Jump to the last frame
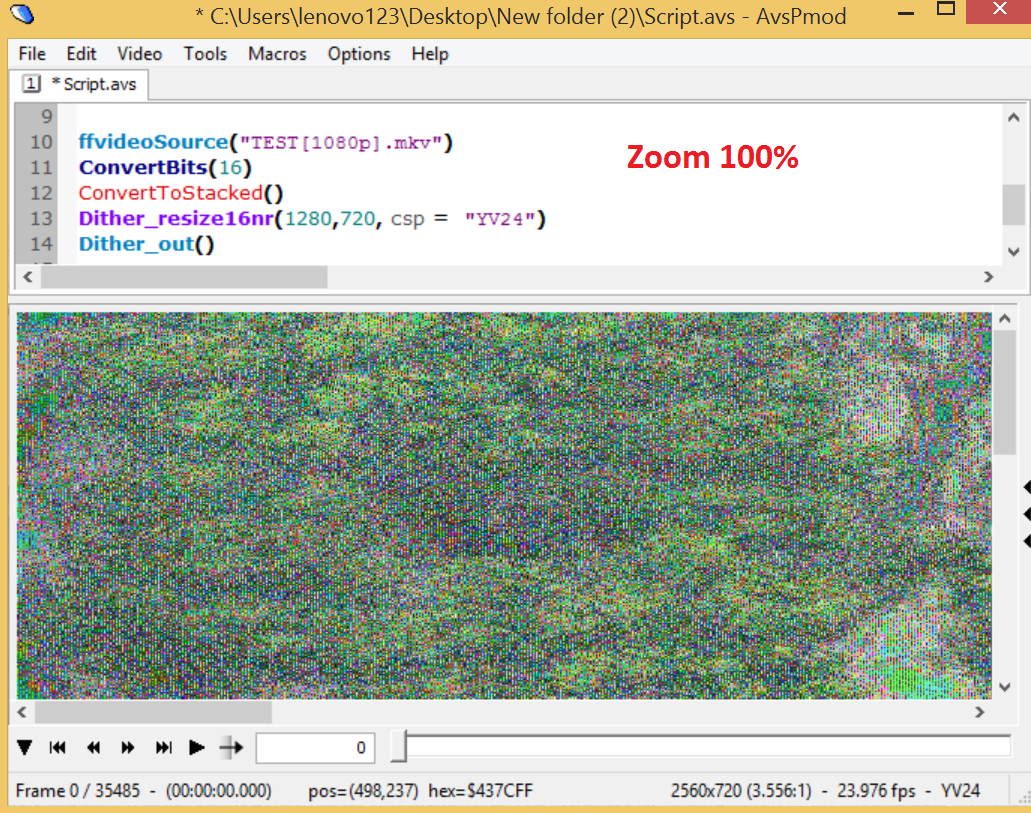Image resolution: width=1031 pixels, height=813 pixels. coord(164,747)
